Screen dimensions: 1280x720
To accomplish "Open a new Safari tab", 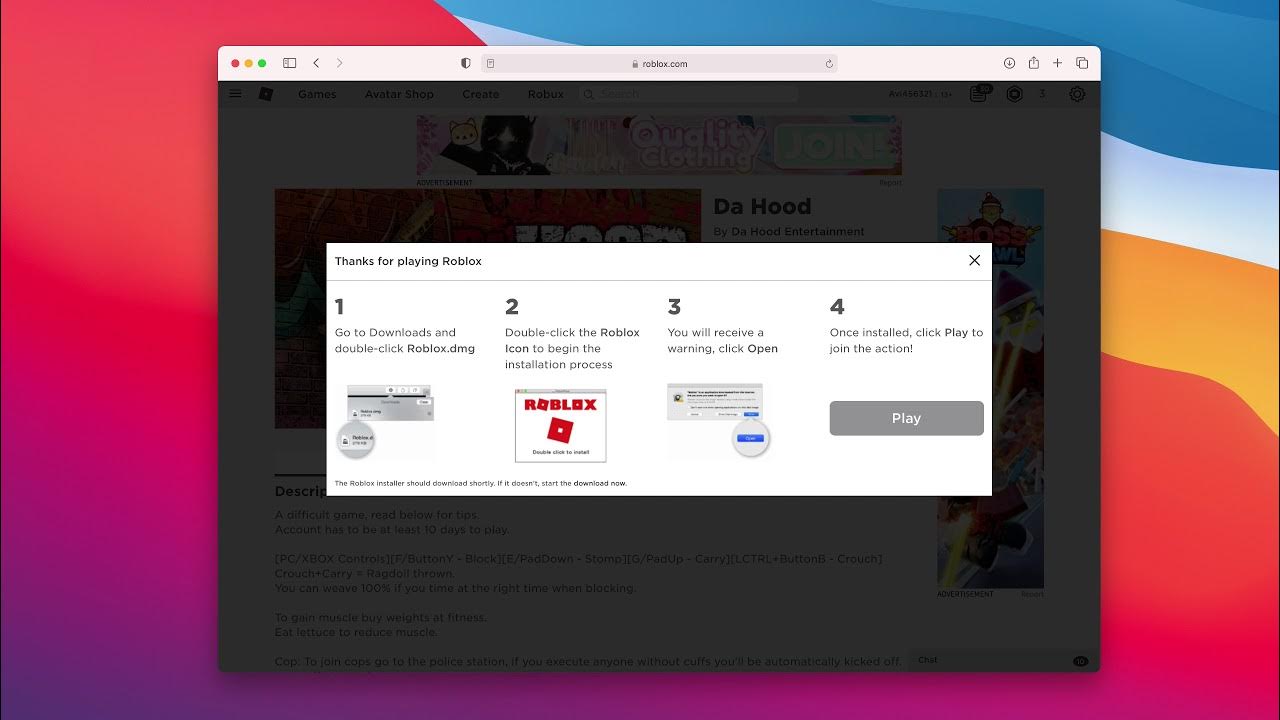I will pyautogui.click(x=1057, y=63).
